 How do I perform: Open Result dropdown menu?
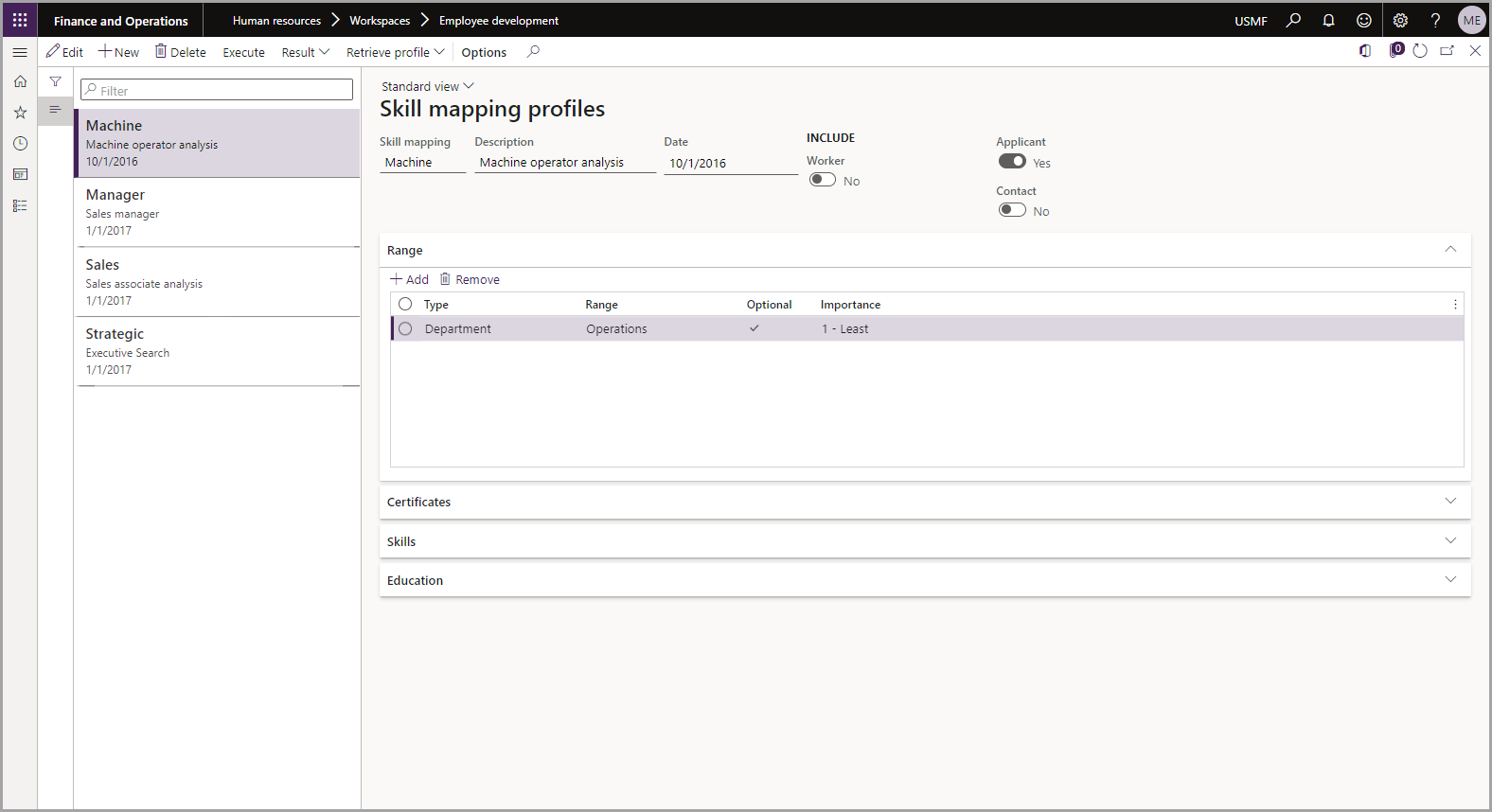[x=305, y=52]
